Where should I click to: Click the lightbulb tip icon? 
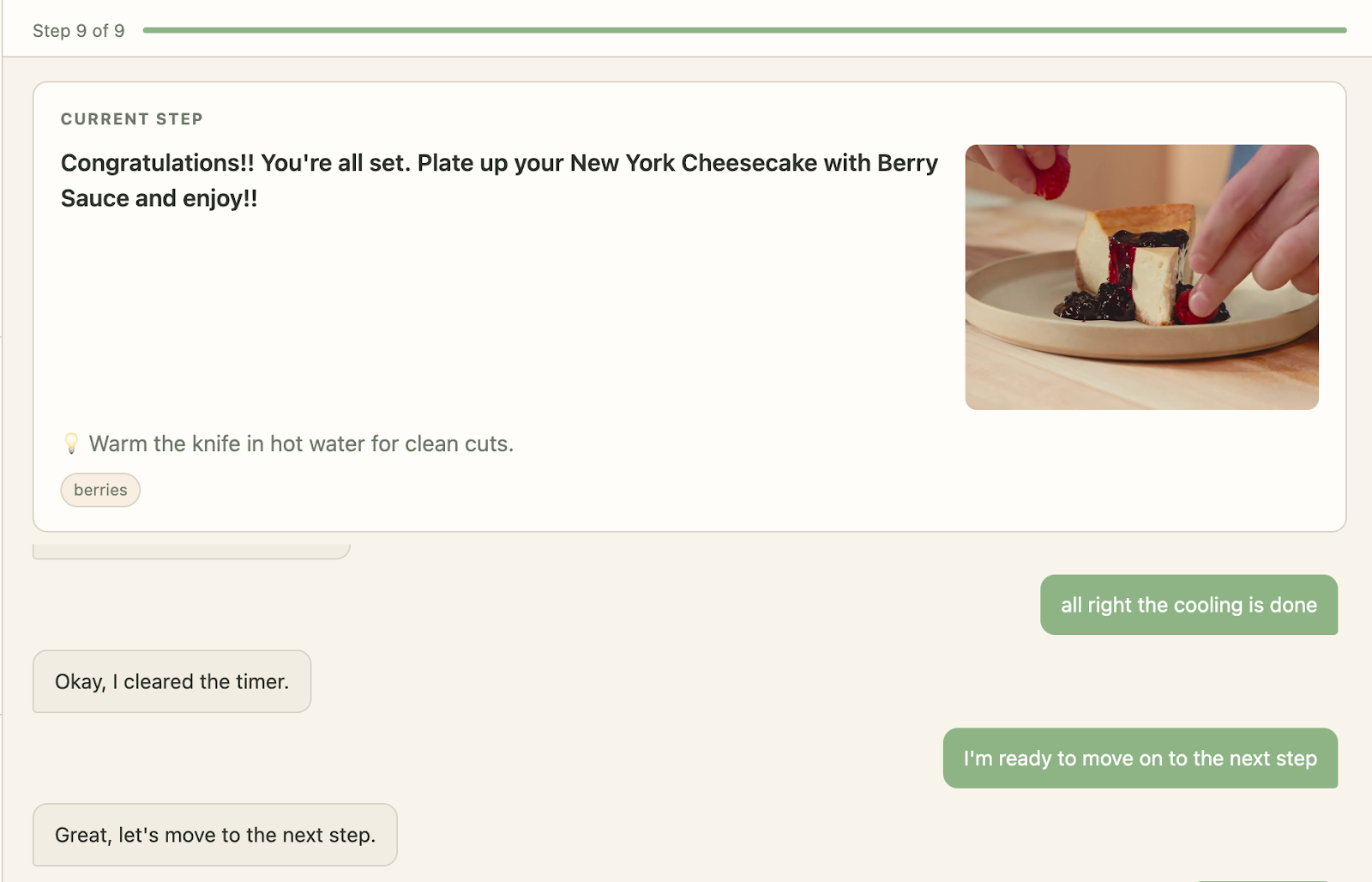[71, 444]
